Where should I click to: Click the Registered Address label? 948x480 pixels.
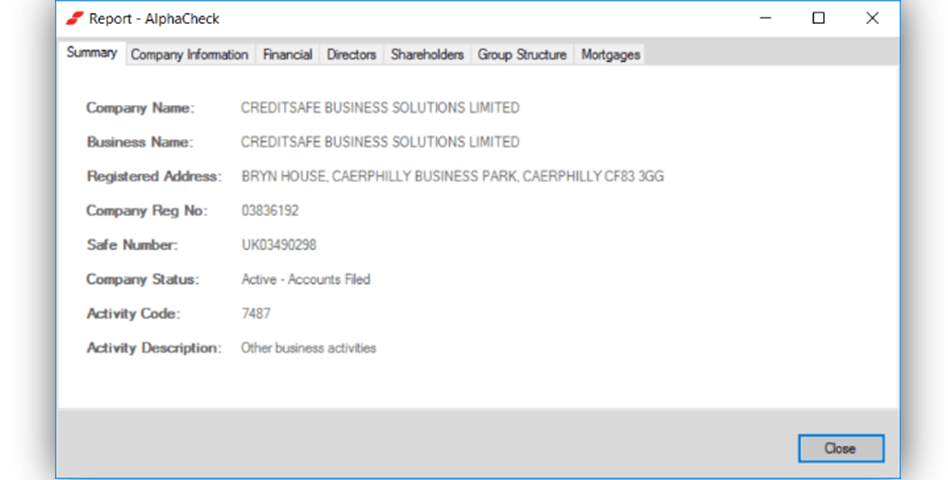click(x=154, y=177)
